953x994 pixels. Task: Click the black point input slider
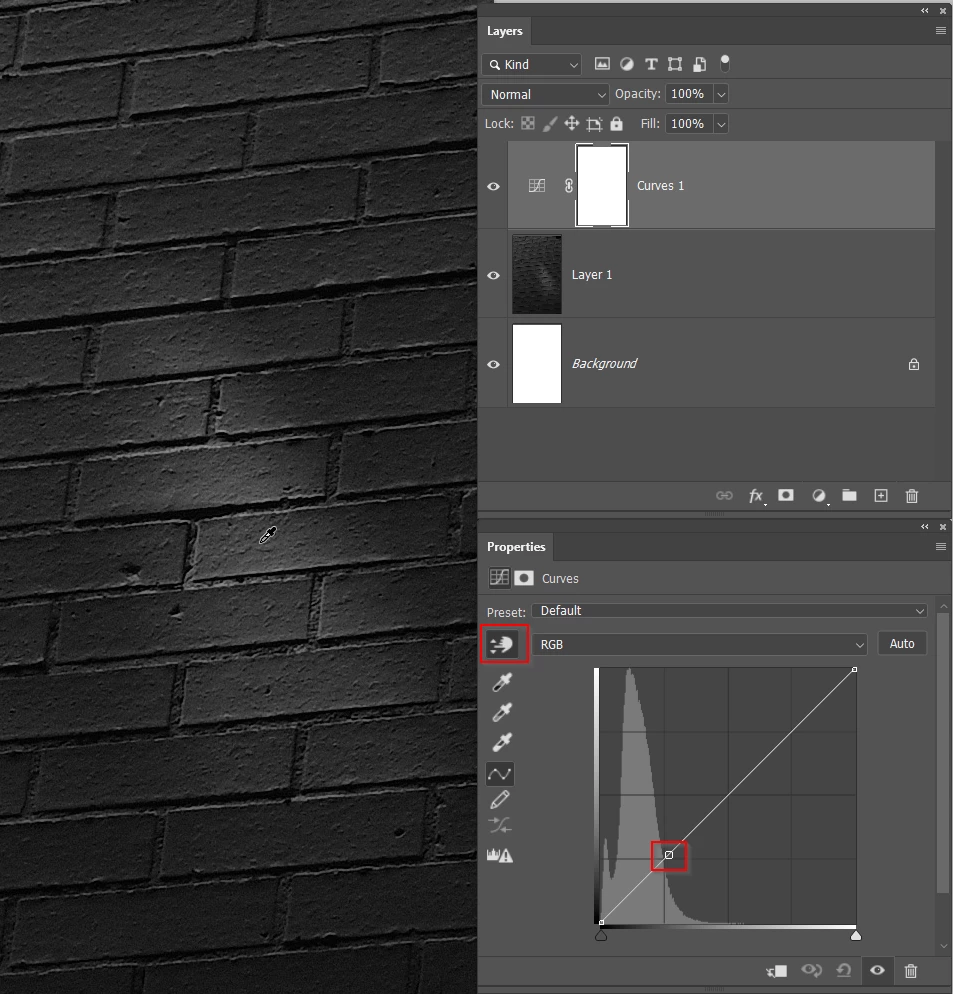601,936
